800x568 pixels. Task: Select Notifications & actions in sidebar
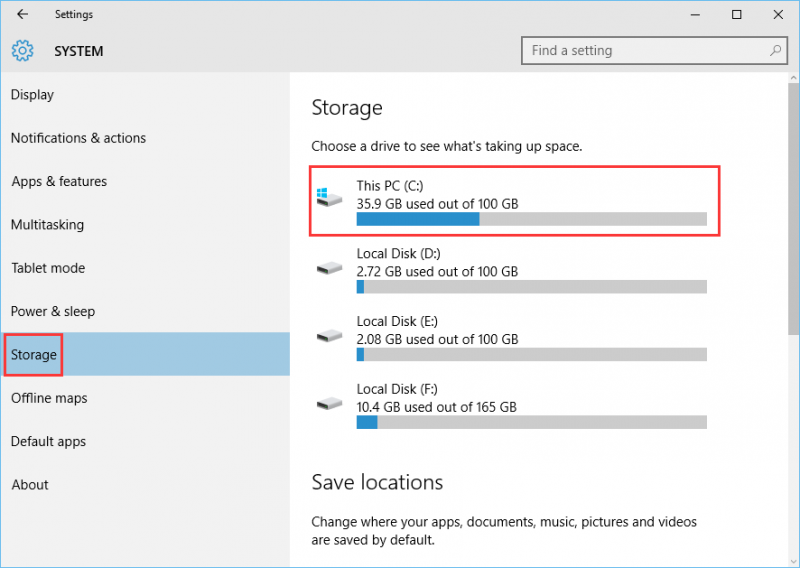[x=78, y=138]
